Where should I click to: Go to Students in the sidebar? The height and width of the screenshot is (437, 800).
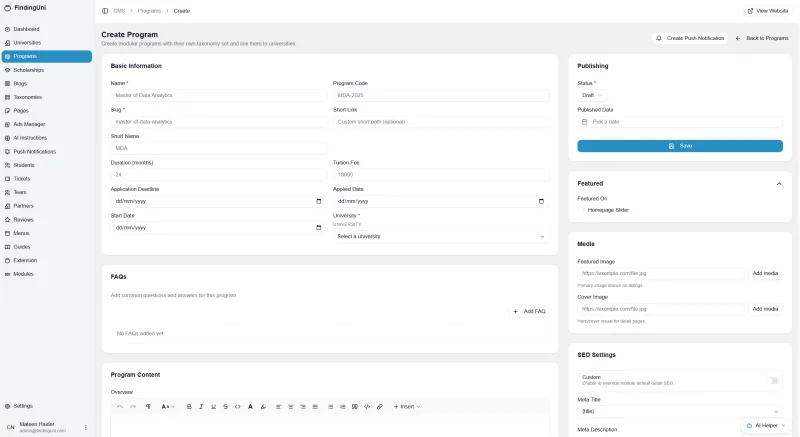[x=47, y=165]
